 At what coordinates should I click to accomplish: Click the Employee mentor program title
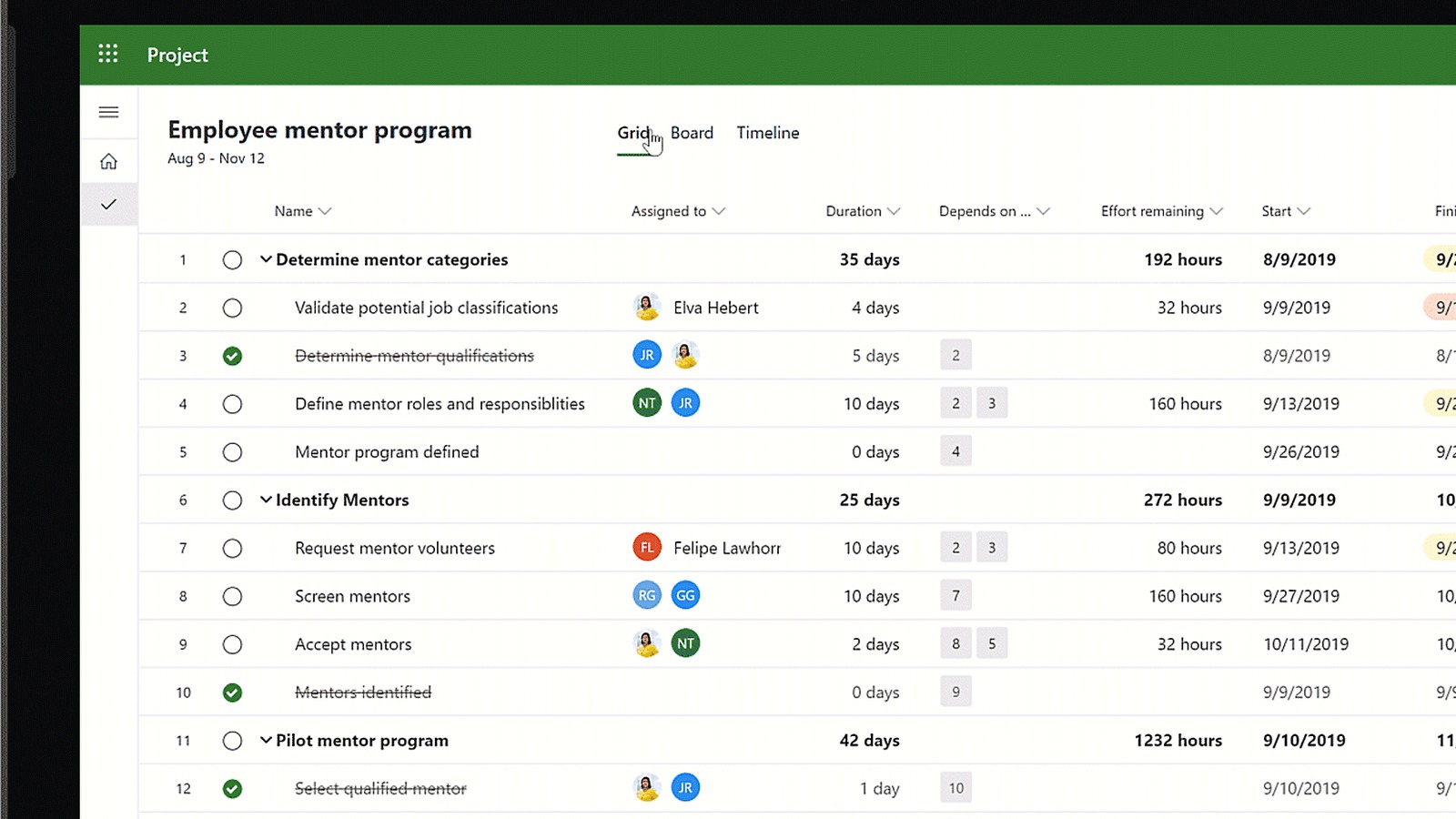tap(319, 130)
